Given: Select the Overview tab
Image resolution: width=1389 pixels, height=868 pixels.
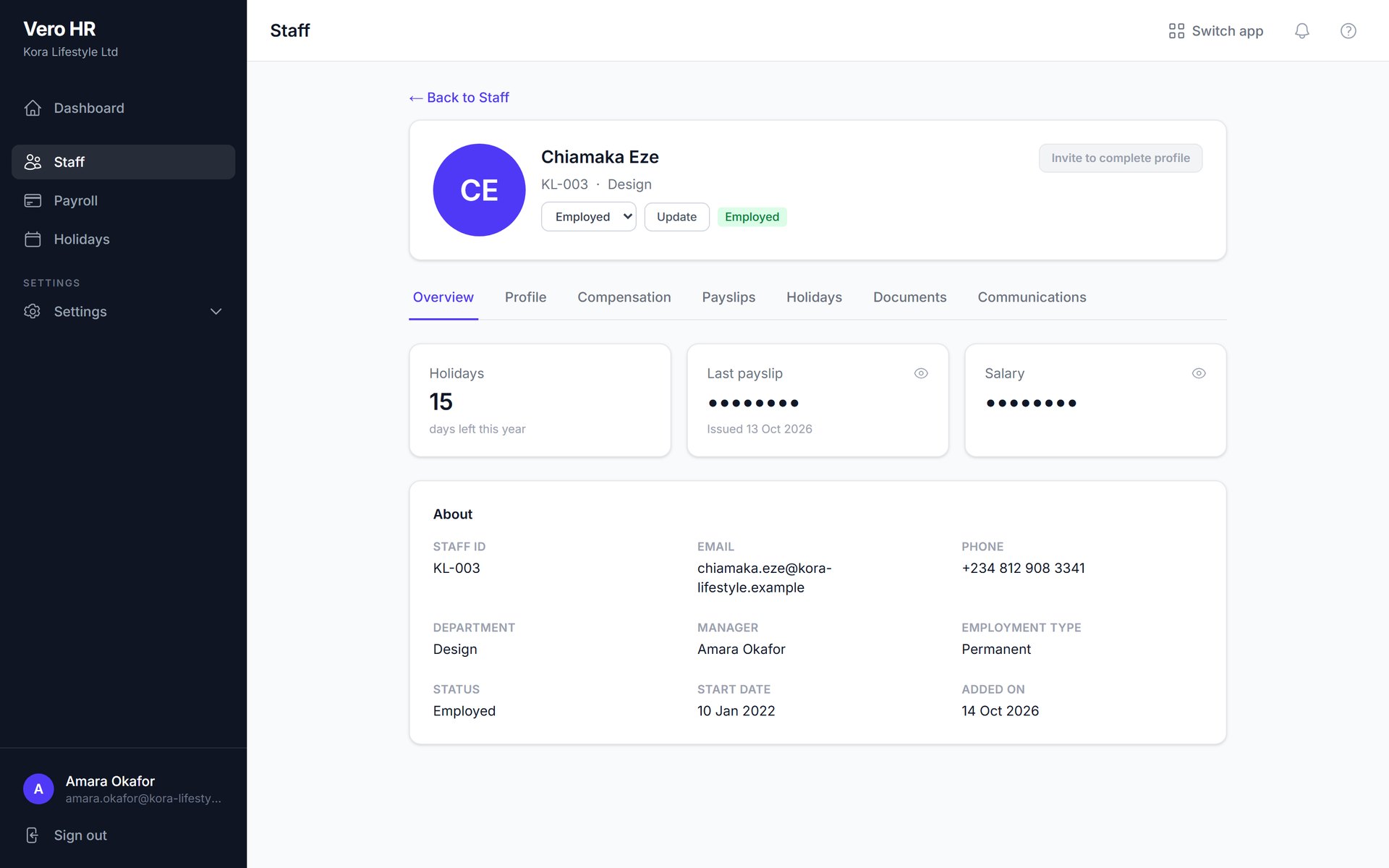Looking at the screenshot, I should click(x=443, y=297).
